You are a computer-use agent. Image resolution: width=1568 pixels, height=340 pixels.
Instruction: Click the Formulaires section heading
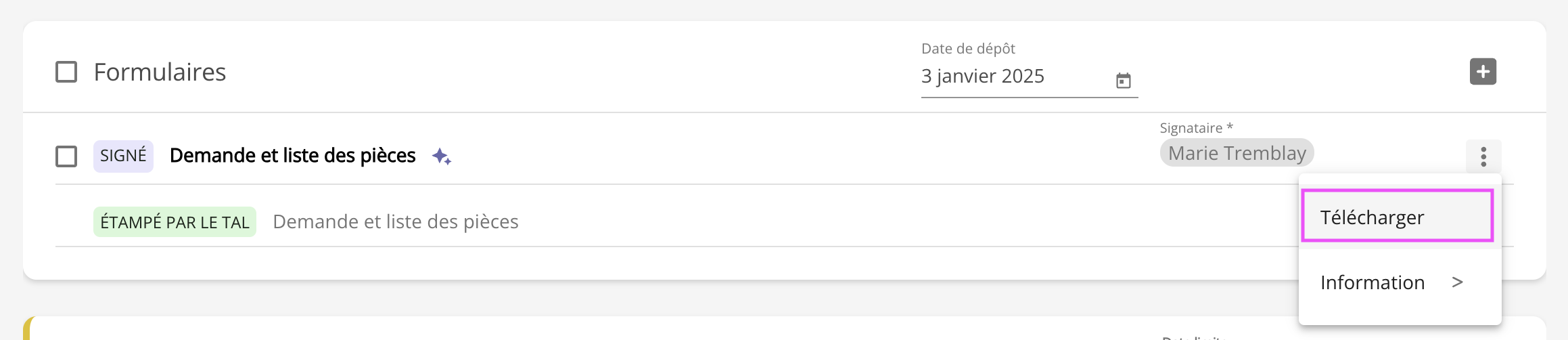pyautogui.click(x=160, y=72)
